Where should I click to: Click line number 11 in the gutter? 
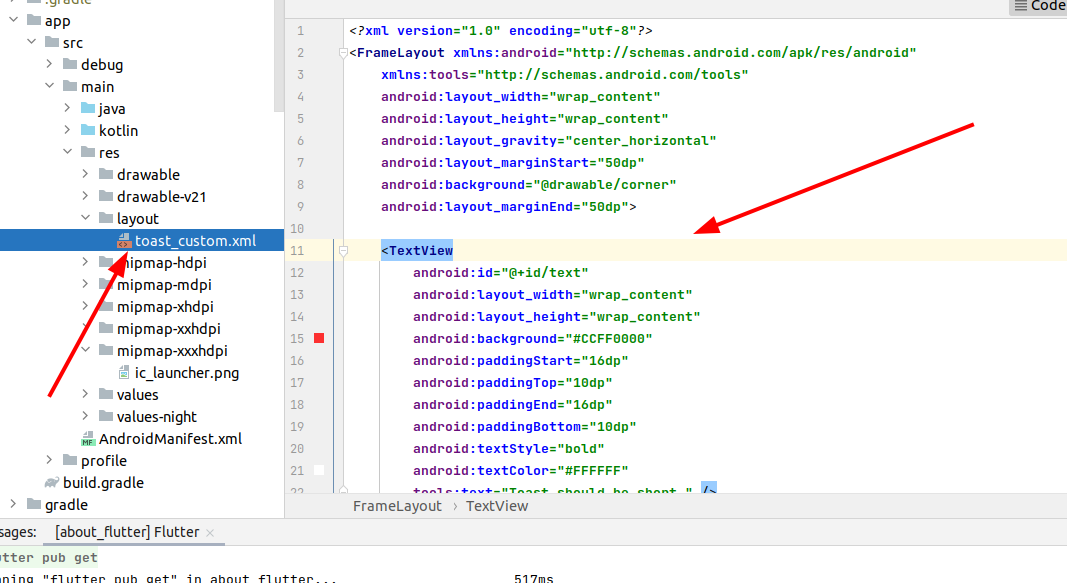click(x=297, y=250)
